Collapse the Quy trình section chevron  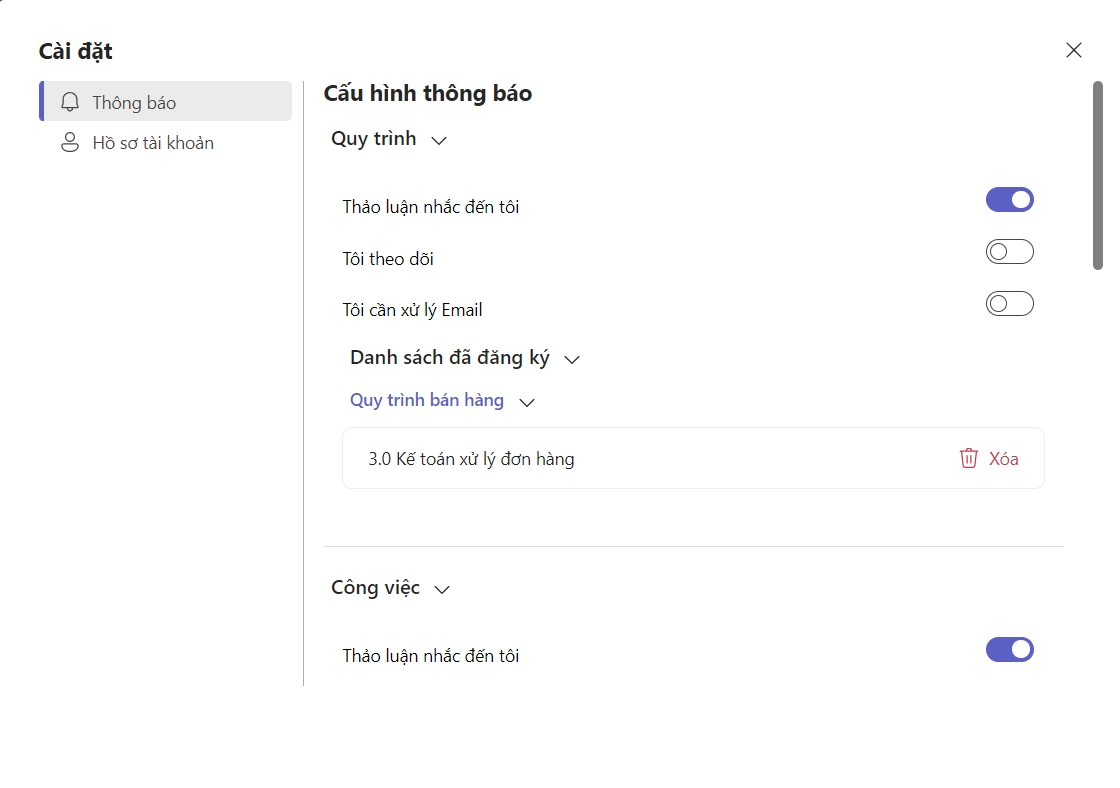pyautogui.click(x=438, y=141)
